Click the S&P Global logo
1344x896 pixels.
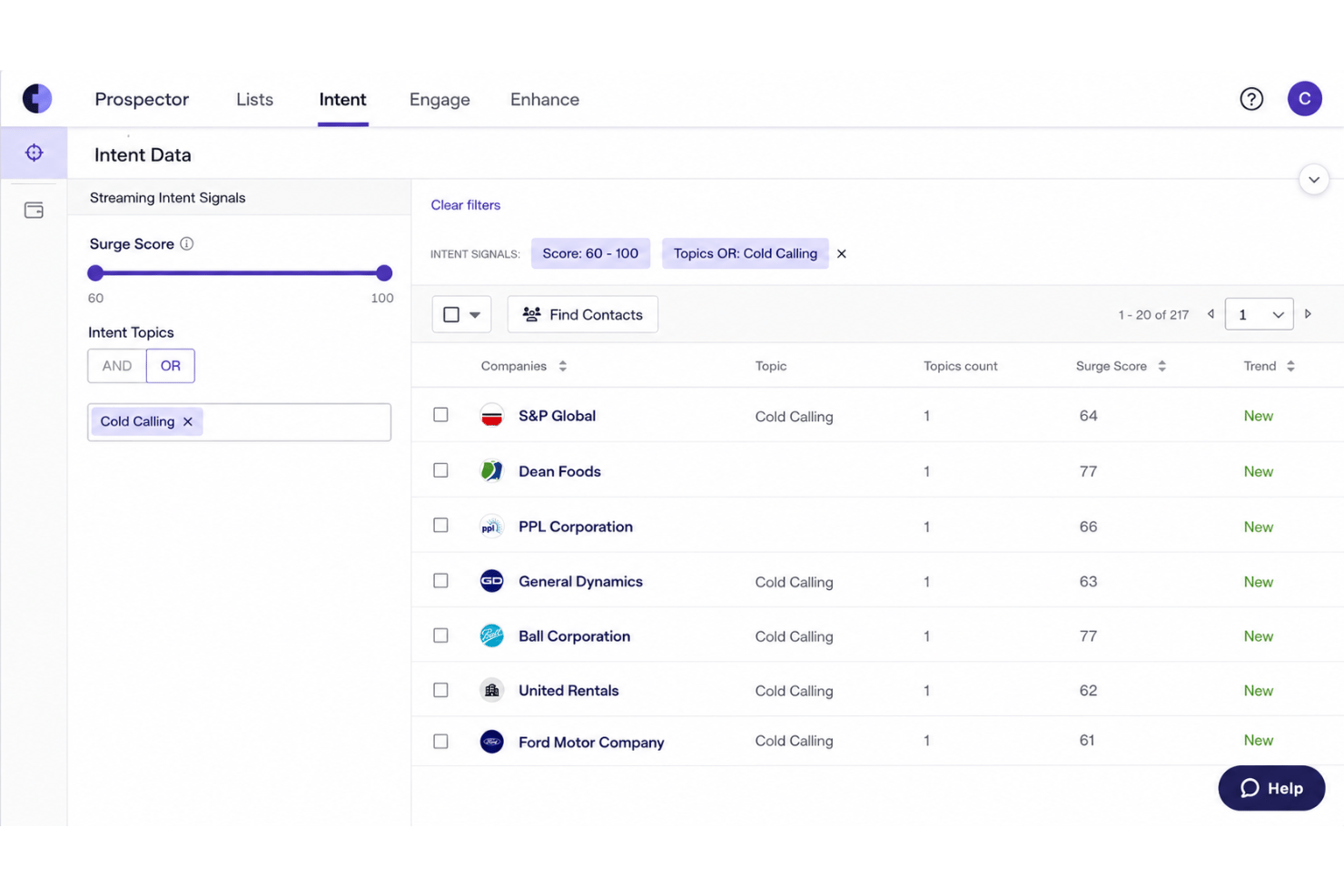coord(491,416)
